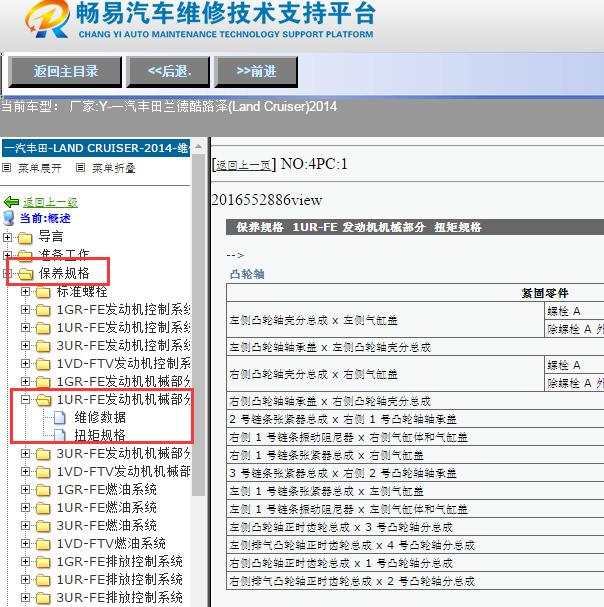This screenshot has height=607, width=604.
Task: Click the 紧固零件 table header
Action: [544, 293]
